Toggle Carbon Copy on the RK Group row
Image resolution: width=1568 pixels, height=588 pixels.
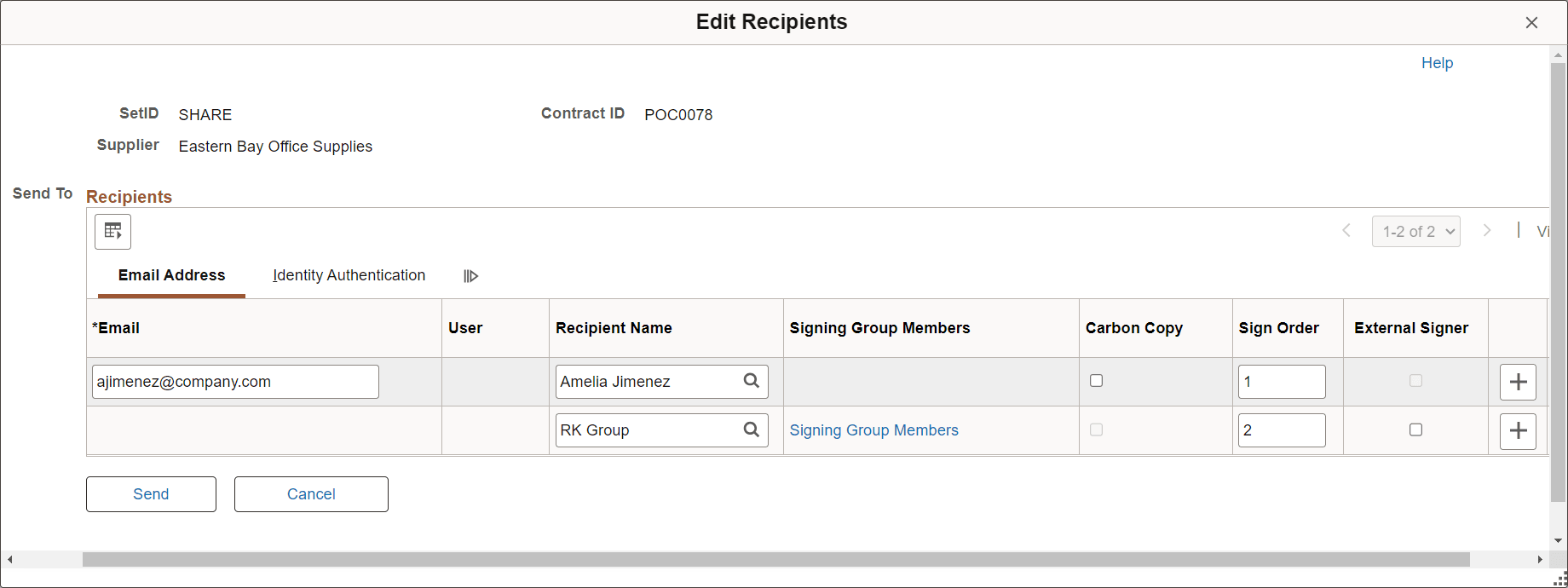tap(1096, 430)
